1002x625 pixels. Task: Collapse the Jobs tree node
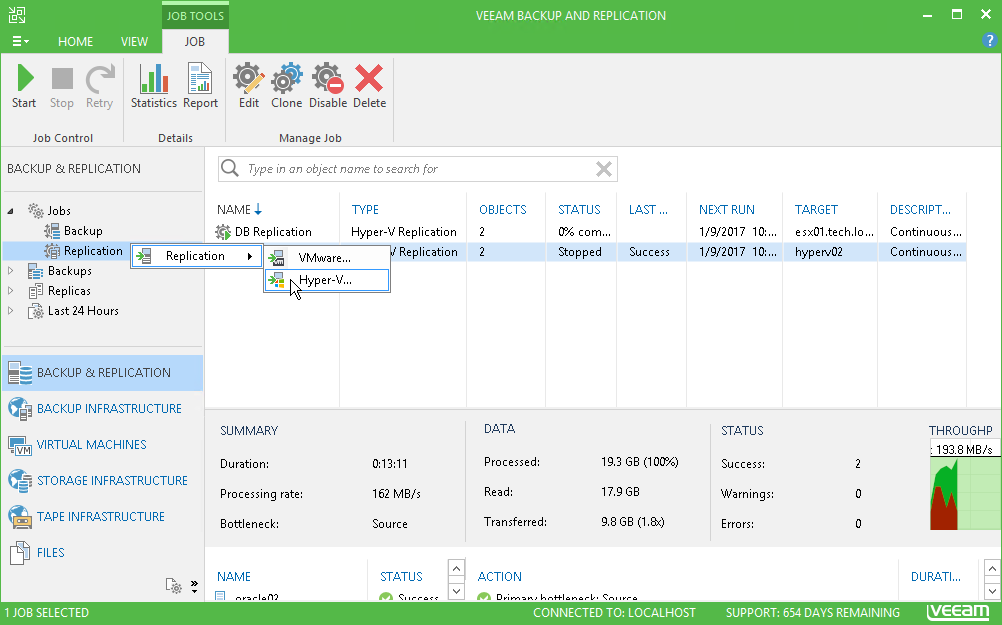tap(10, 211)
